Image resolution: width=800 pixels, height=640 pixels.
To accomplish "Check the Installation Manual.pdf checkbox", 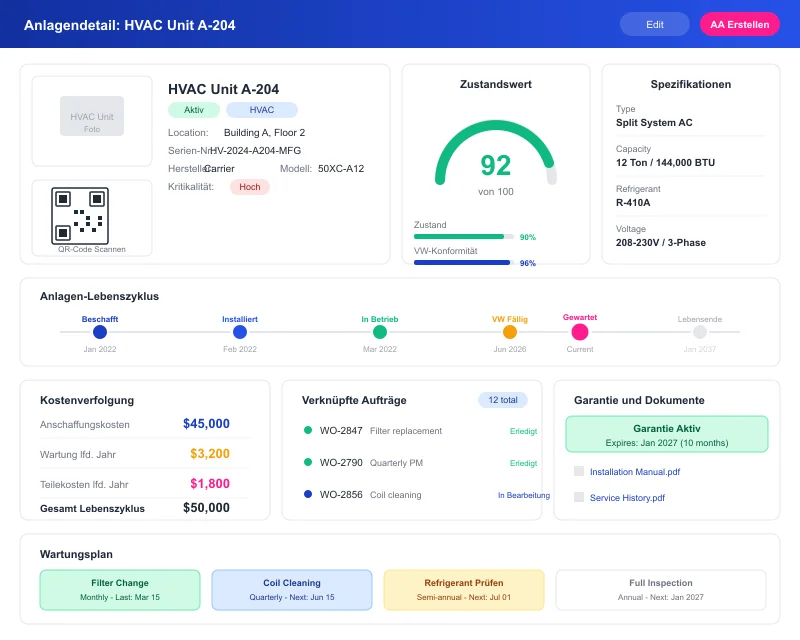I will (577, 471).
